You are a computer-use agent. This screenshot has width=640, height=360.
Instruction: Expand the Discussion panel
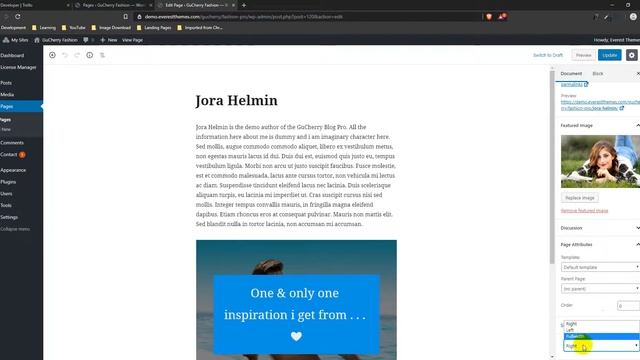(637, 228)
